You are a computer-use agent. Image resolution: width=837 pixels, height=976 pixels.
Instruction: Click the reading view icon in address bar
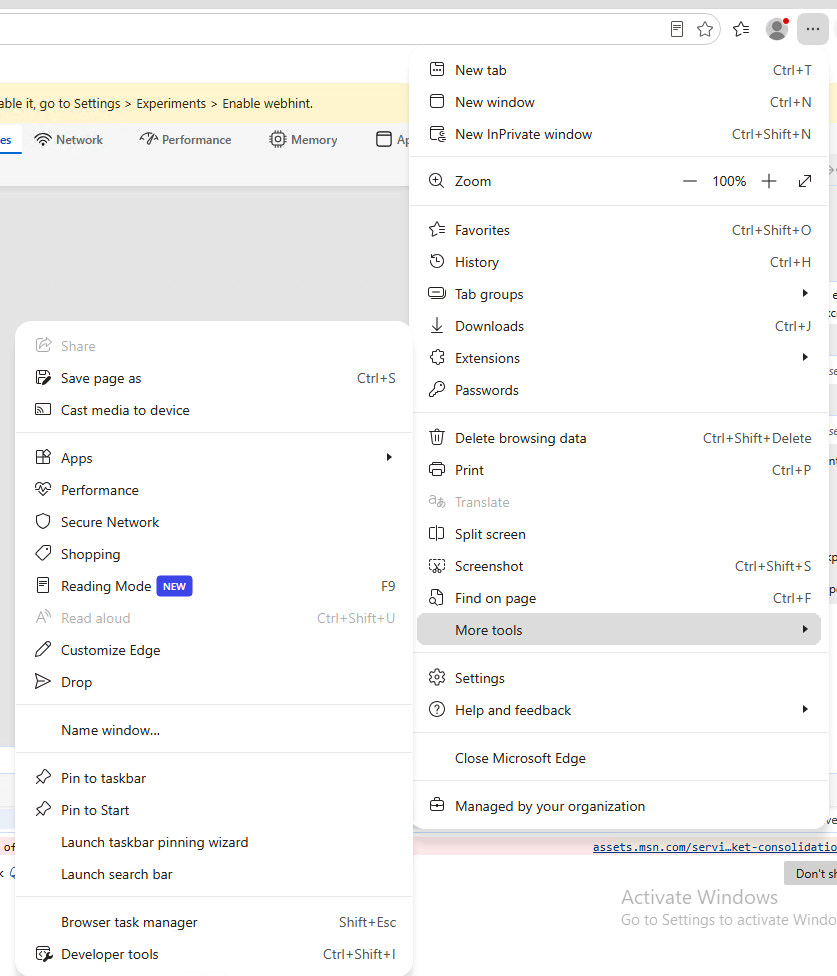pos(677,29)
